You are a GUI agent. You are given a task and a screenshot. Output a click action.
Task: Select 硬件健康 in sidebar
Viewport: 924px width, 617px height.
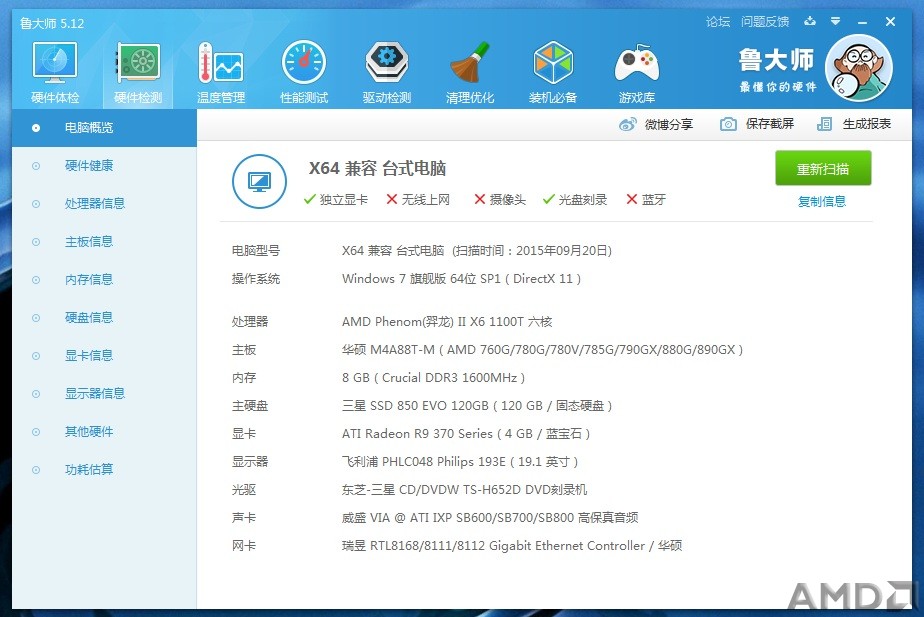[104, 166]
